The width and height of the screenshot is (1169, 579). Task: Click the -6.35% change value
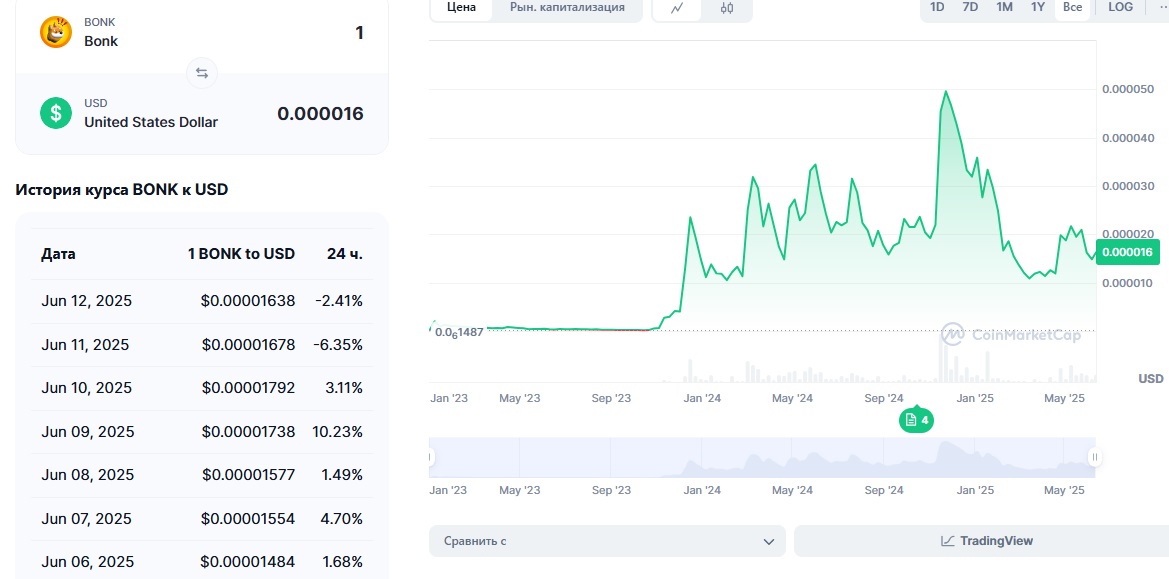(x=339, y=345)
